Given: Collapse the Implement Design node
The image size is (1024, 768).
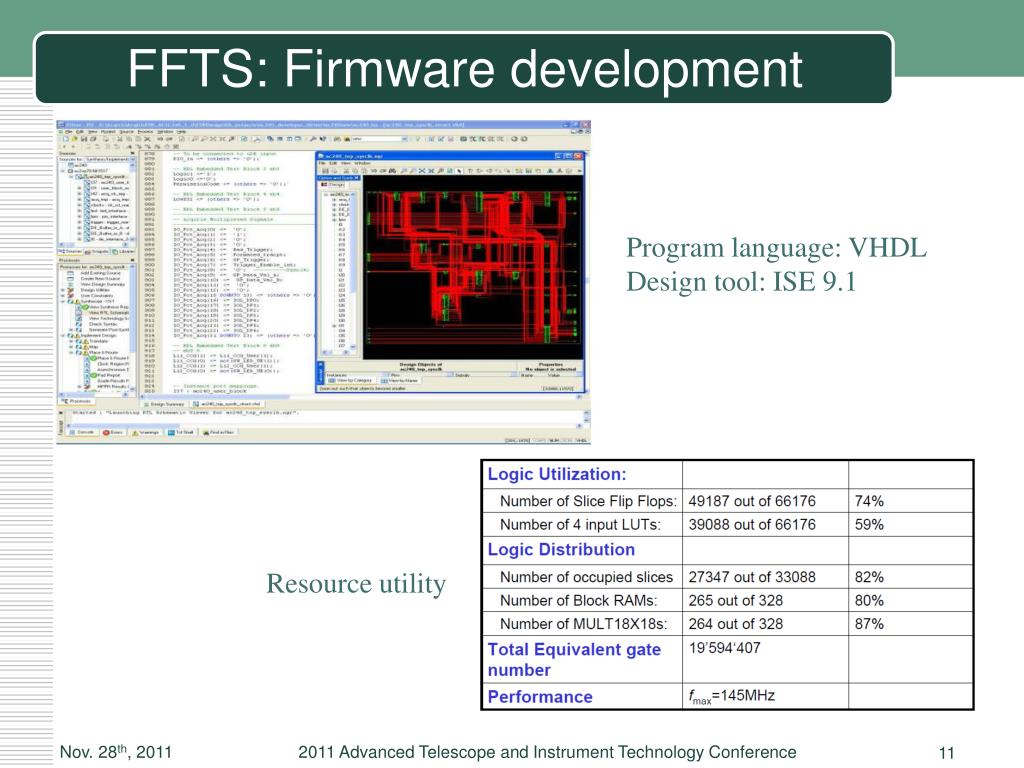Looking at the screenshot, I should tap(63, 336).
